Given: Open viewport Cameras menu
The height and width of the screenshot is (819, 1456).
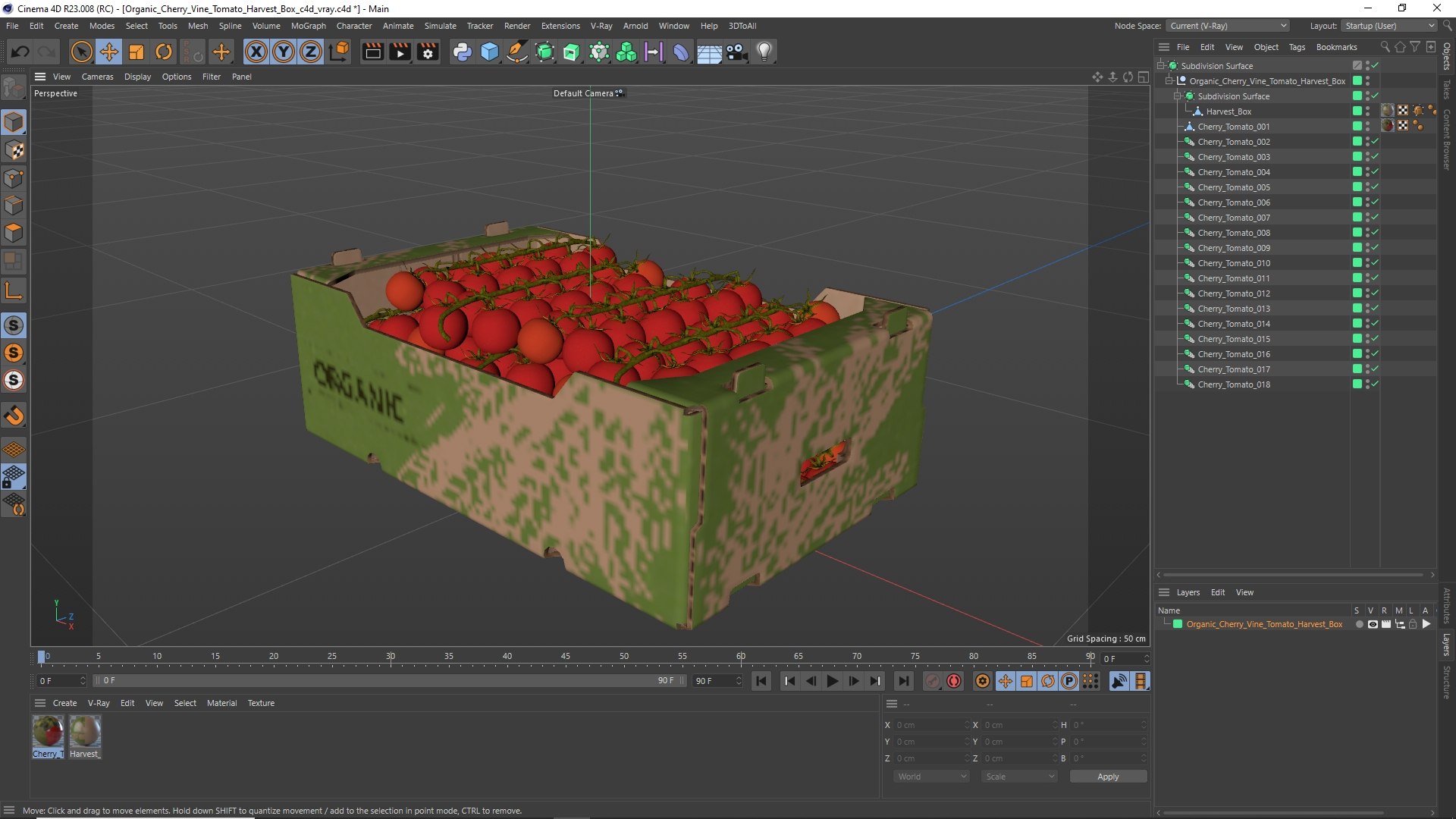Looking at the screenshot, I should (x=97, y=77).
